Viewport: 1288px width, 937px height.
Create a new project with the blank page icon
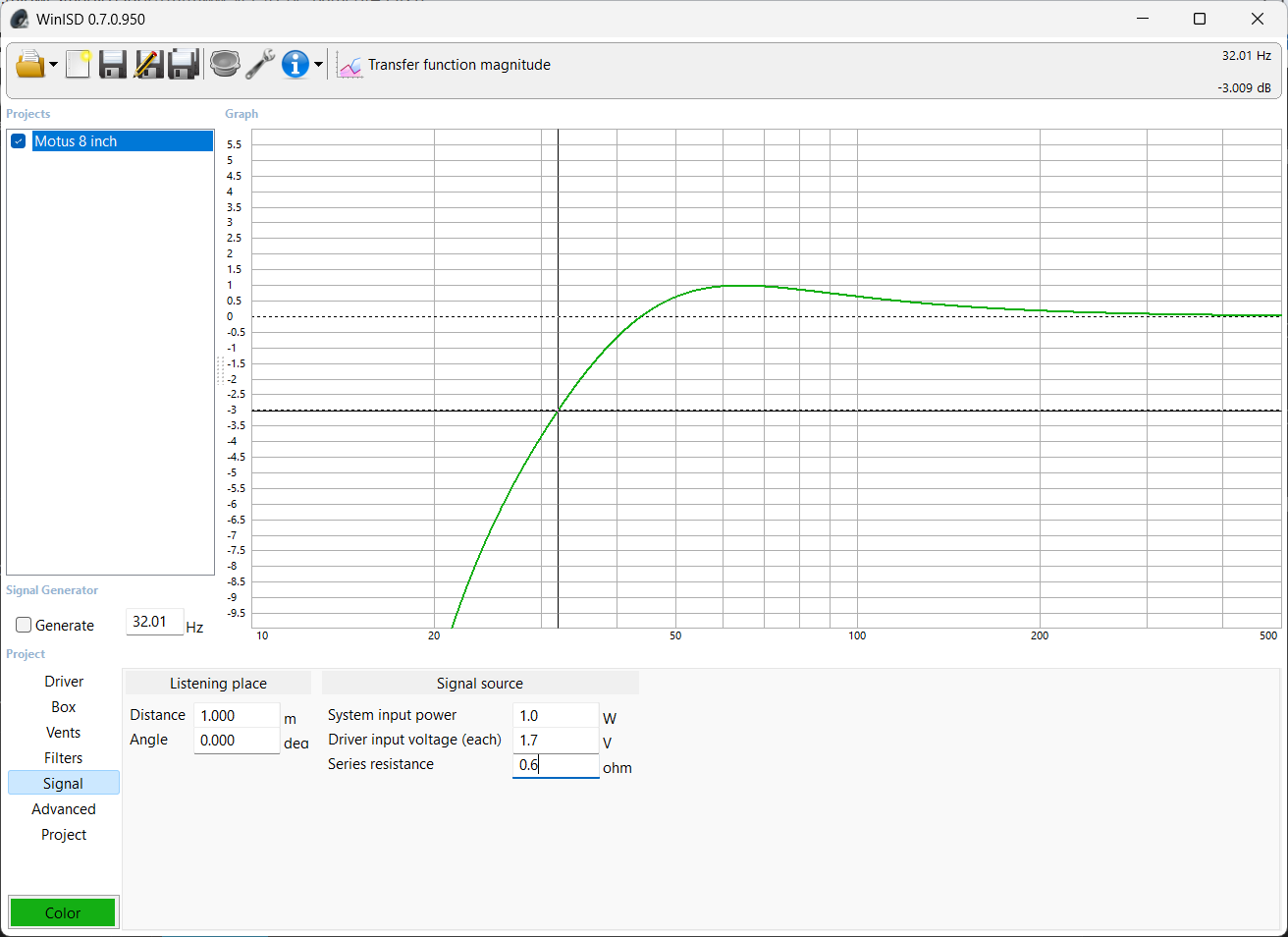tap(78, 65)
